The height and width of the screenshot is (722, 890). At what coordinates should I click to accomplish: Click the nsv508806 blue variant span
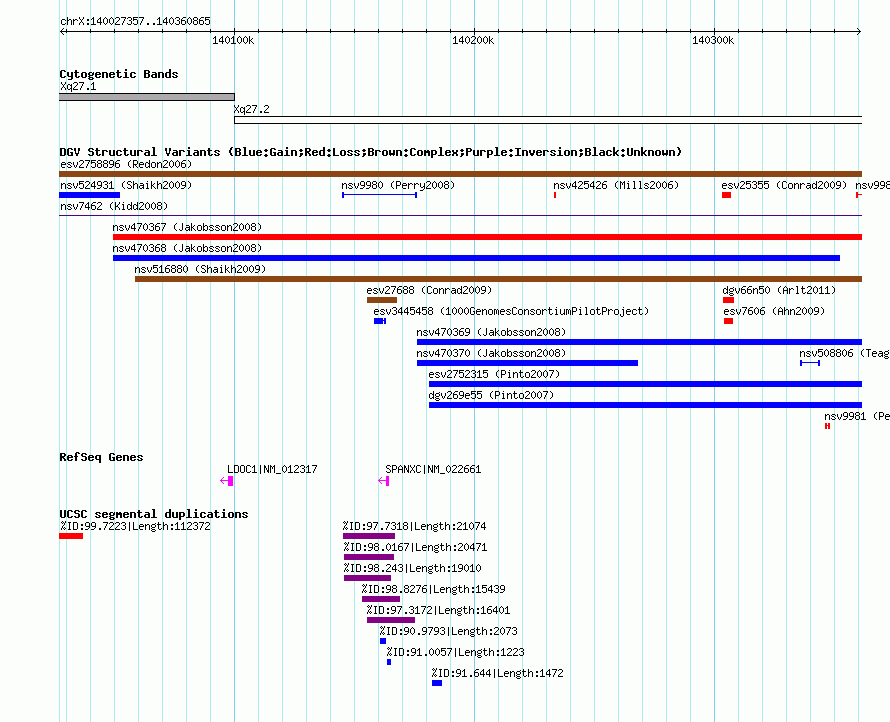click(810, 363)
